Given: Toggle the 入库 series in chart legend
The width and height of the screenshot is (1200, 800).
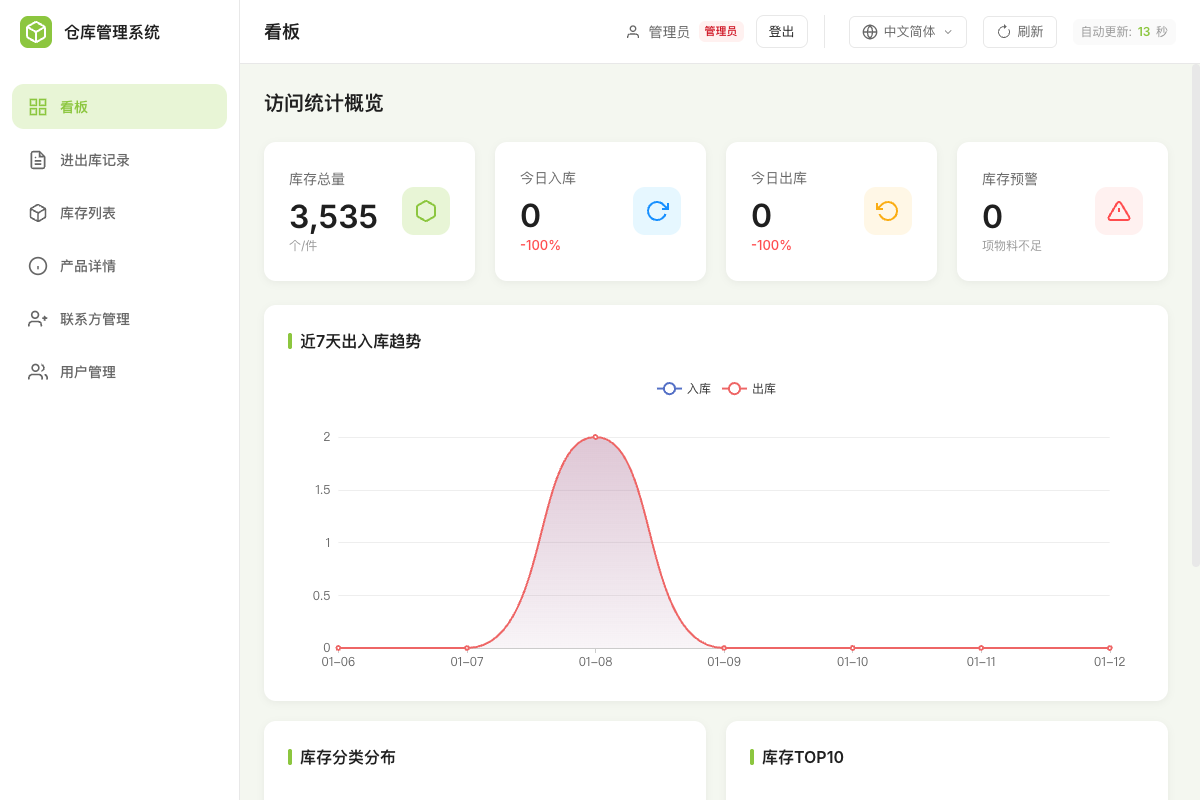Looking at the screenshot, I should click(684, 389).
